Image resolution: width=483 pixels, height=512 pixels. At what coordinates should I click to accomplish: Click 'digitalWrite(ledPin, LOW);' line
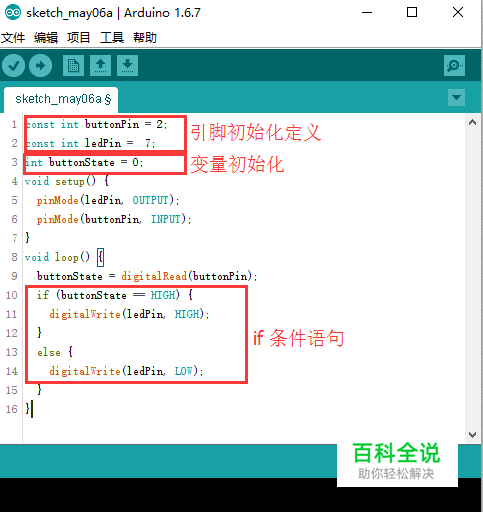pos(126,371)
